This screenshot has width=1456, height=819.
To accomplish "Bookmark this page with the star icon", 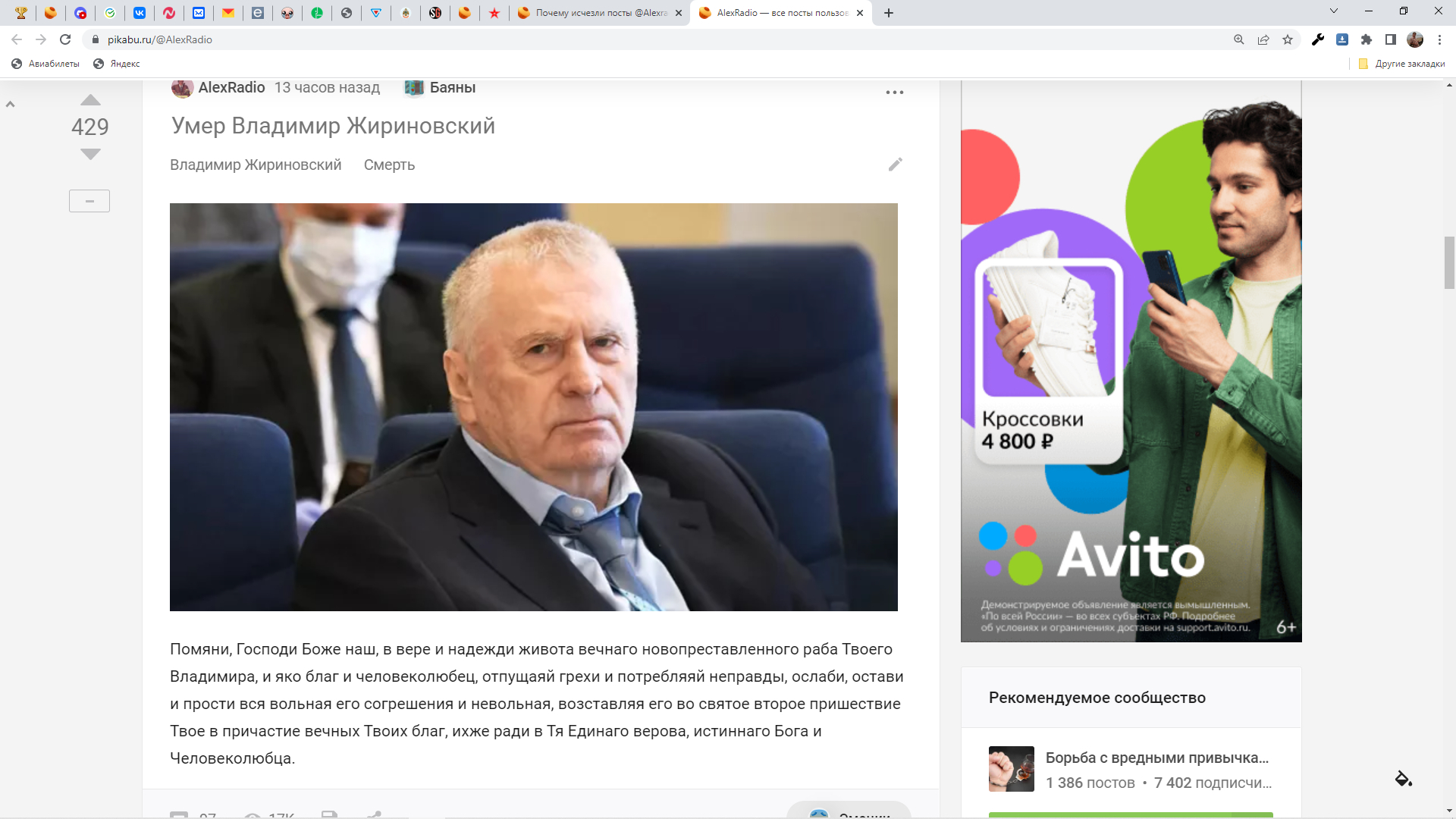I will [x=1288, y=39].
